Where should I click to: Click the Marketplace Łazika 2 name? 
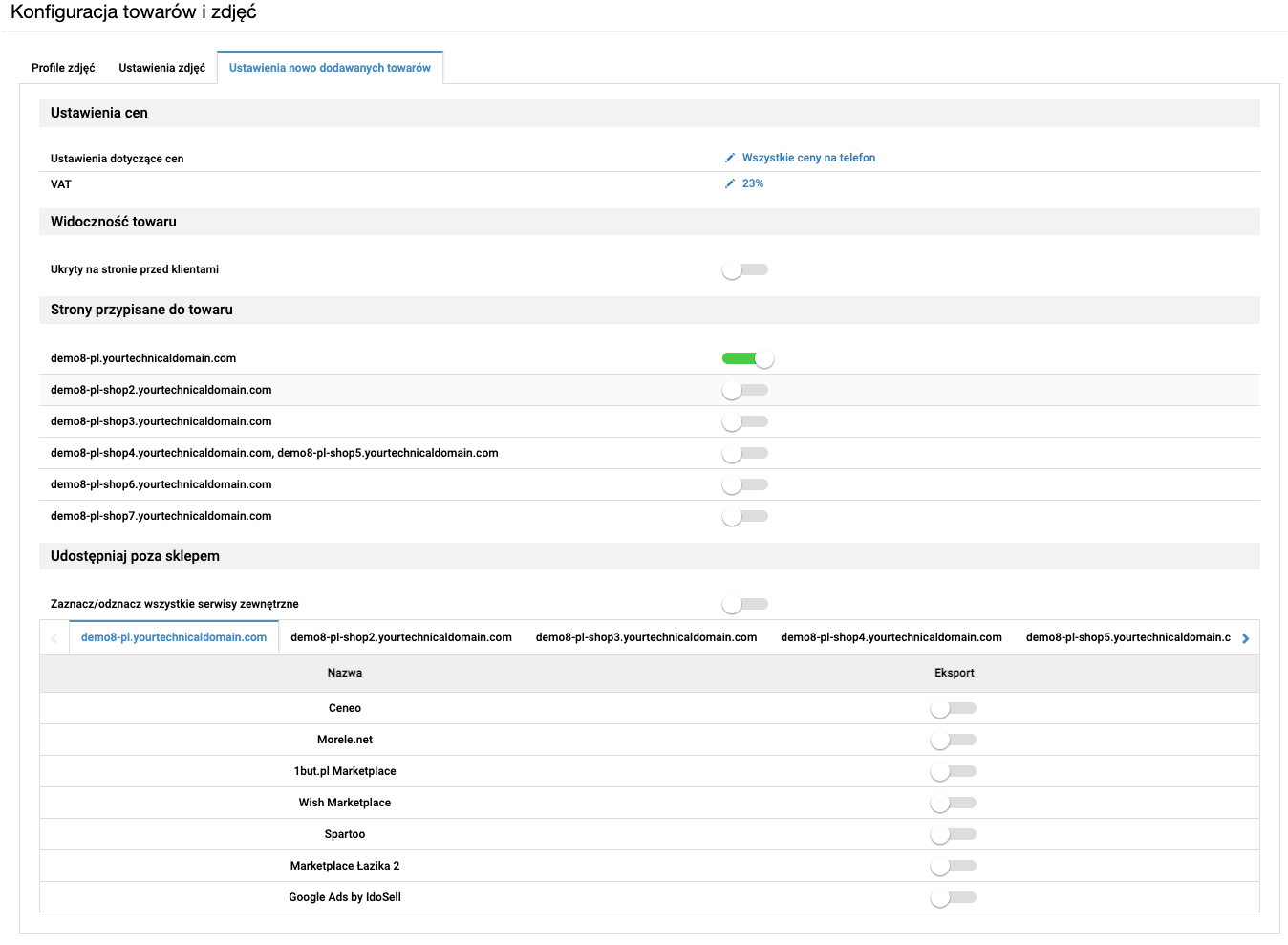click(345, 866)
